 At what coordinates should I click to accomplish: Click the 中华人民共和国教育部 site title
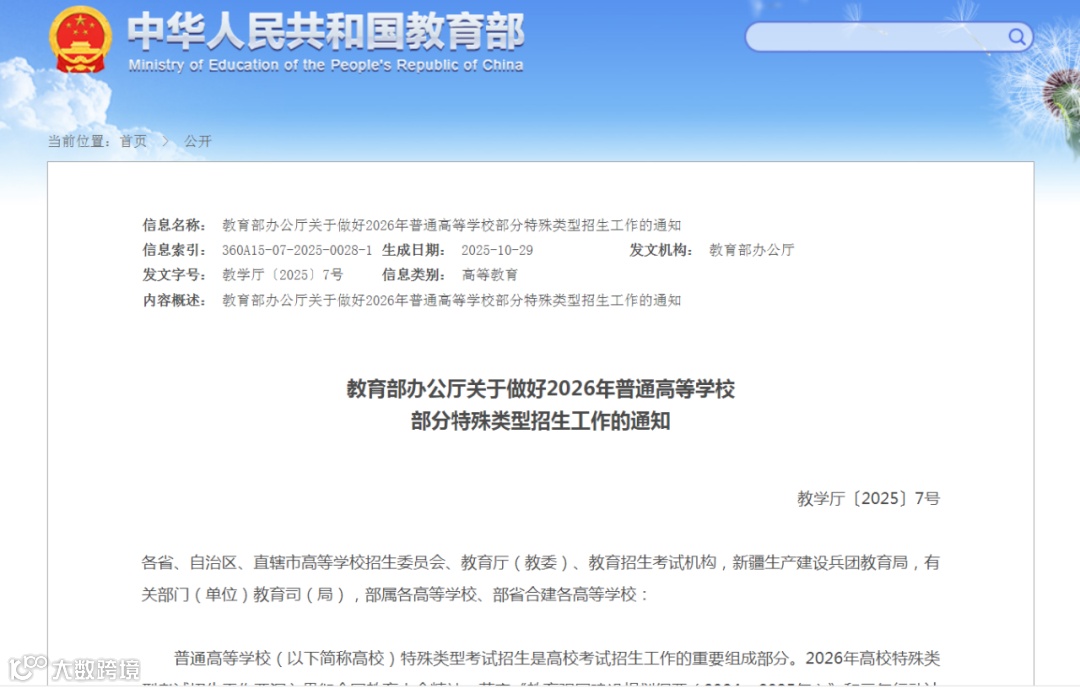[326, 32]
